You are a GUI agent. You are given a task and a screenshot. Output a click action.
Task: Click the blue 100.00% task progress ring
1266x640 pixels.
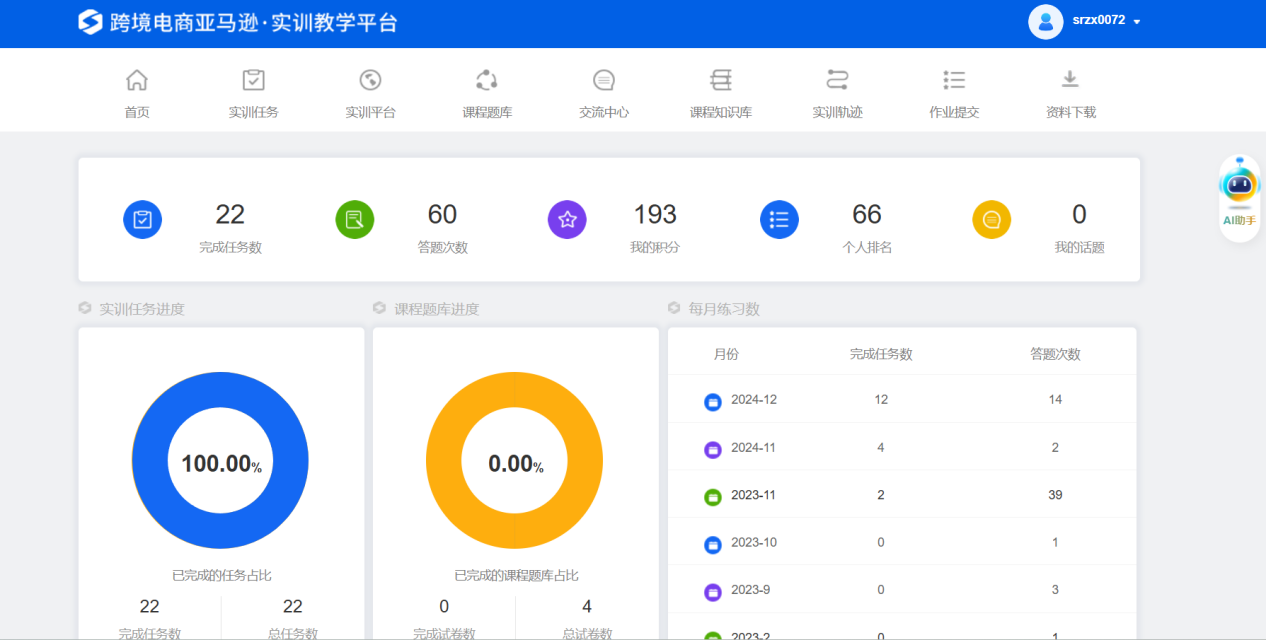click(148, 461)
